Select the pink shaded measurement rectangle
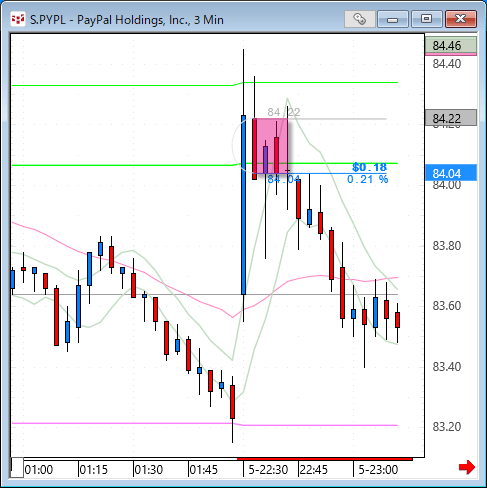 (x=270, y=146)
